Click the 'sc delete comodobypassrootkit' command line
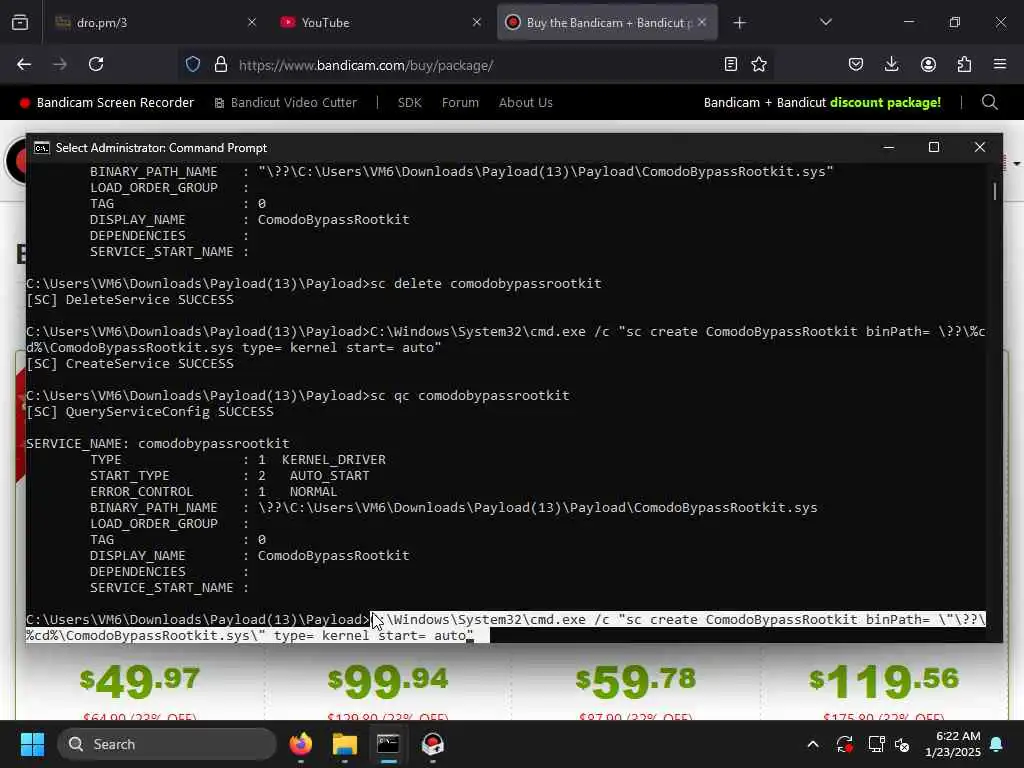This screenshot has height=768, width=1024. tap(486, 283)
